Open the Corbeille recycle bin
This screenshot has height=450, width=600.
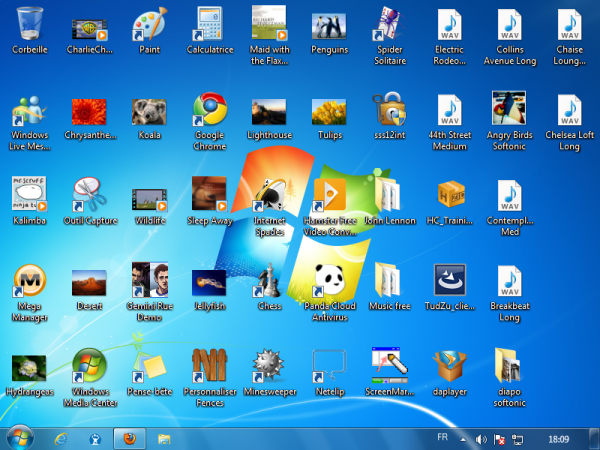29,24
